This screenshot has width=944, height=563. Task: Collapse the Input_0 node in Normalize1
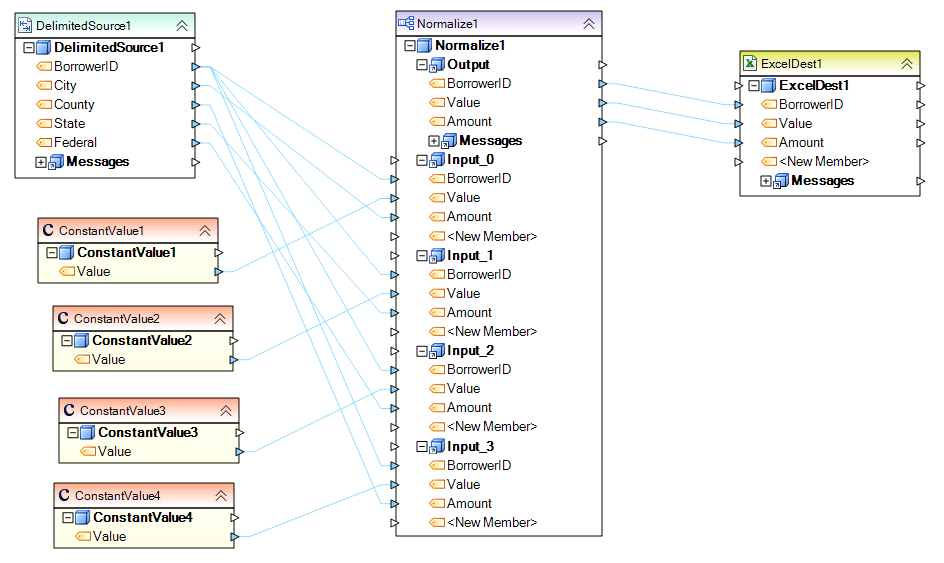[x=422, y=160]
